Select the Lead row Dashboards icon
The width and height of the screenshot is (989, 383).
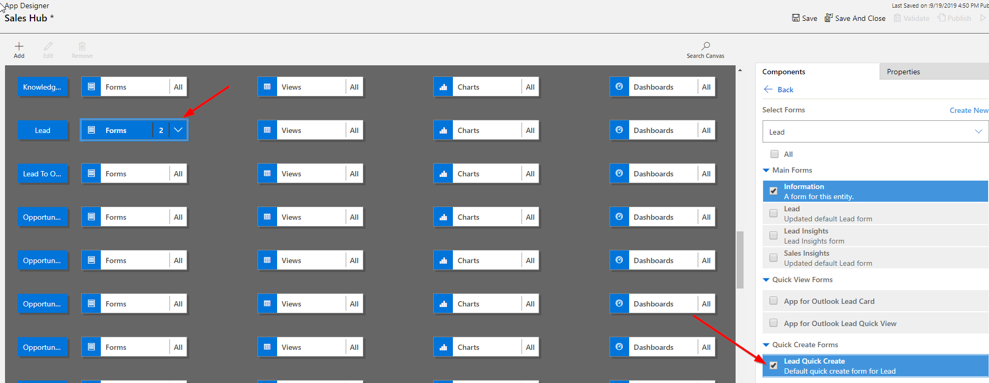coord(619,130)
